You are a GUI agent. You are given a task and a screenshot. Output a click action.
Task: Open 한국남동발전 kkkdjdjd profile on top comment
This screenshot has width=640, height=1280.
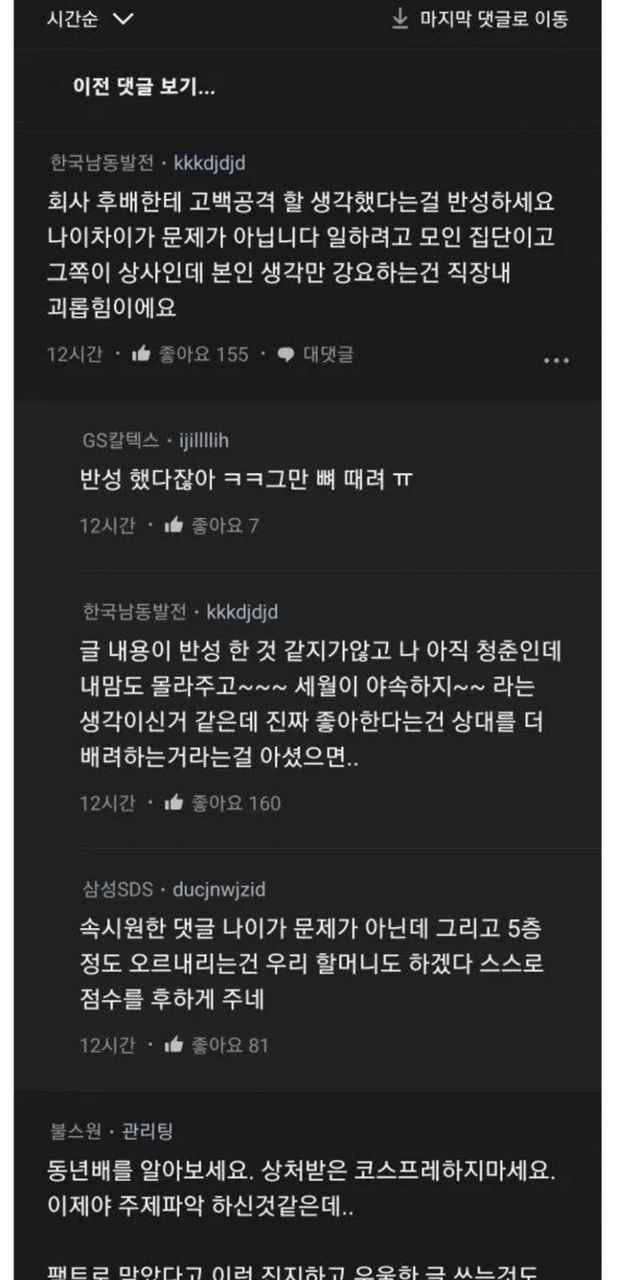click(147, 161)
